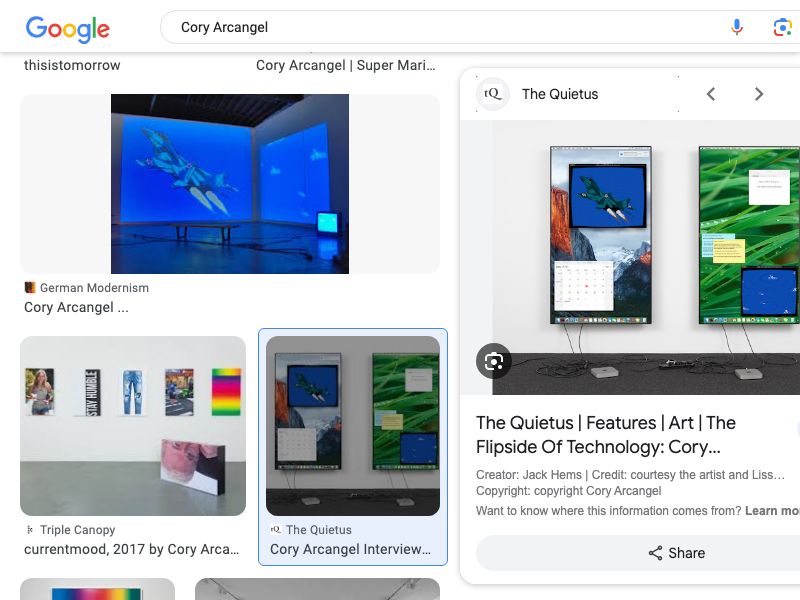The height and width of the screenshot is (600, 800).
Task: Click the Share button
Action: tap(677, 553)
